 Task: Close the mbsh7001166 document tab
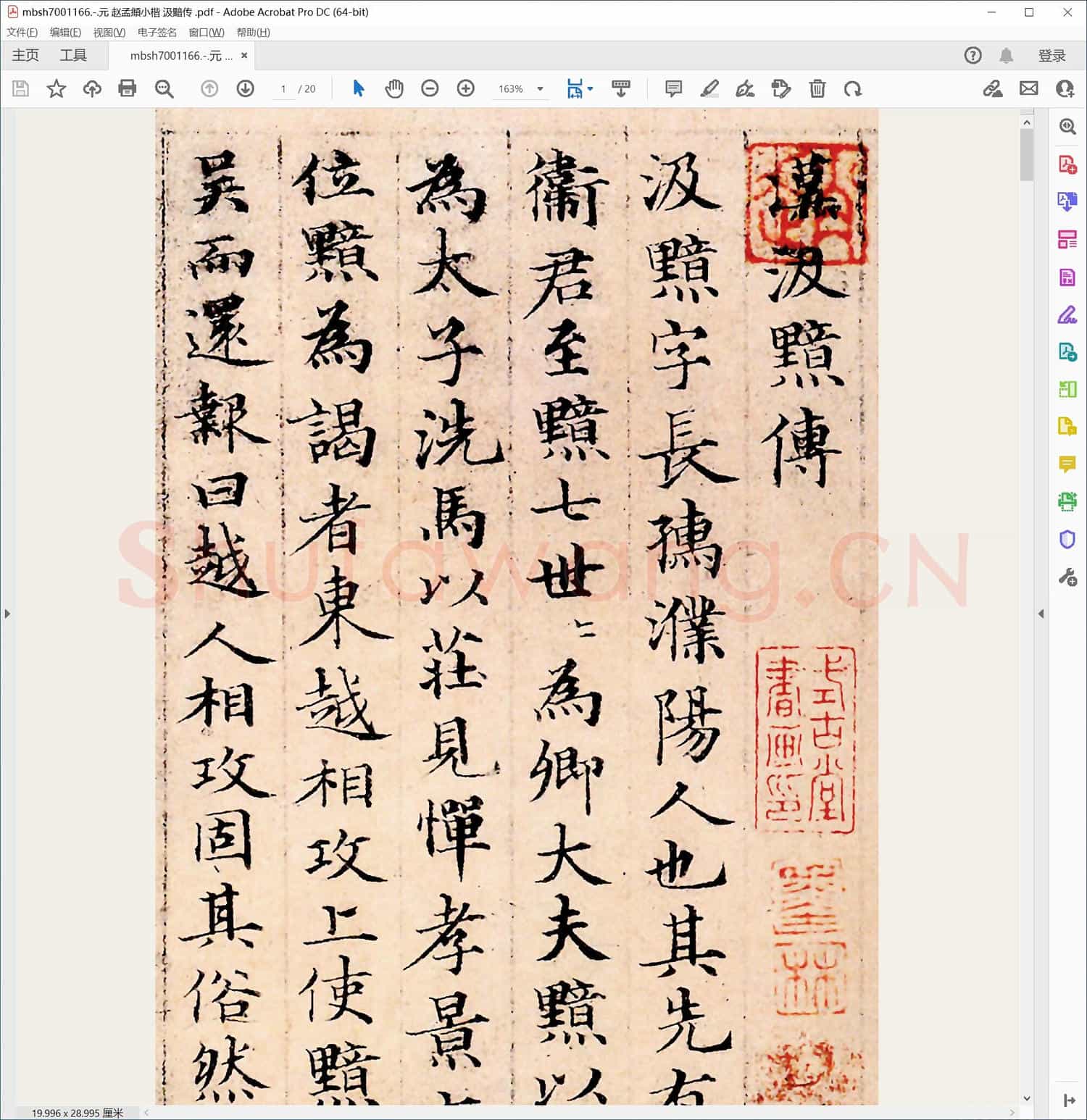pos(244,56)
